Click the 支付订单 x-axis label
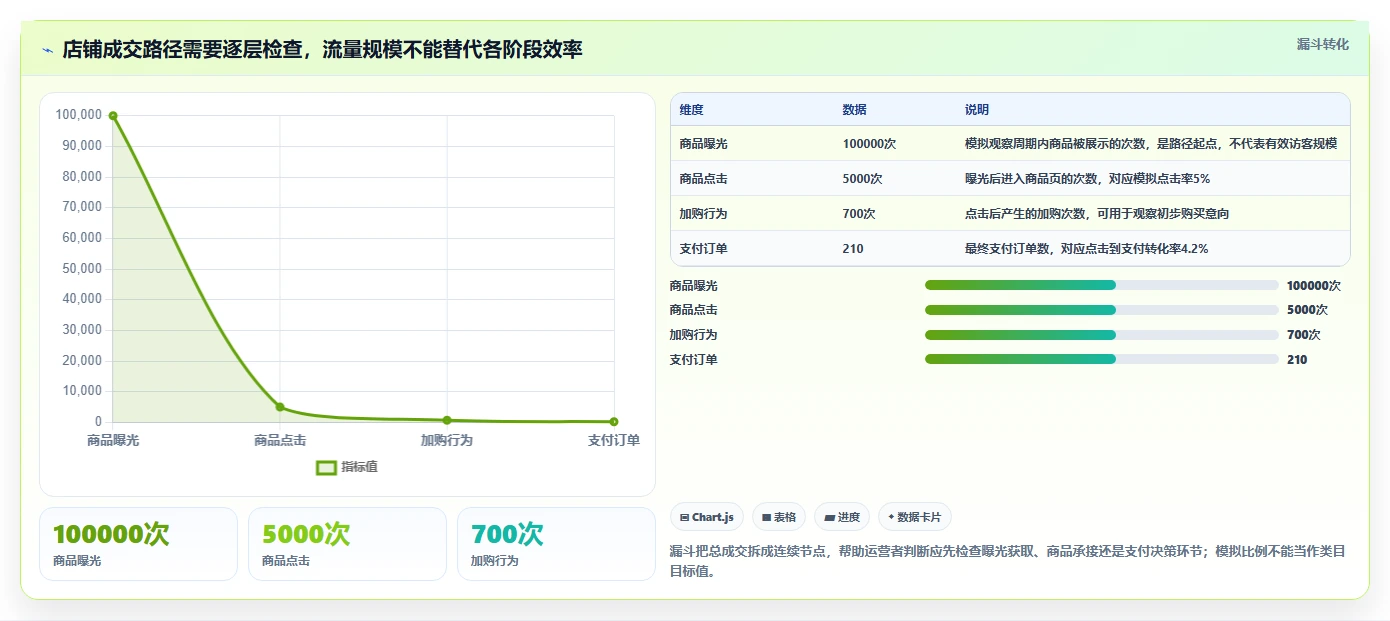This screenshot has width=1390, height=621. click(613, 440)
